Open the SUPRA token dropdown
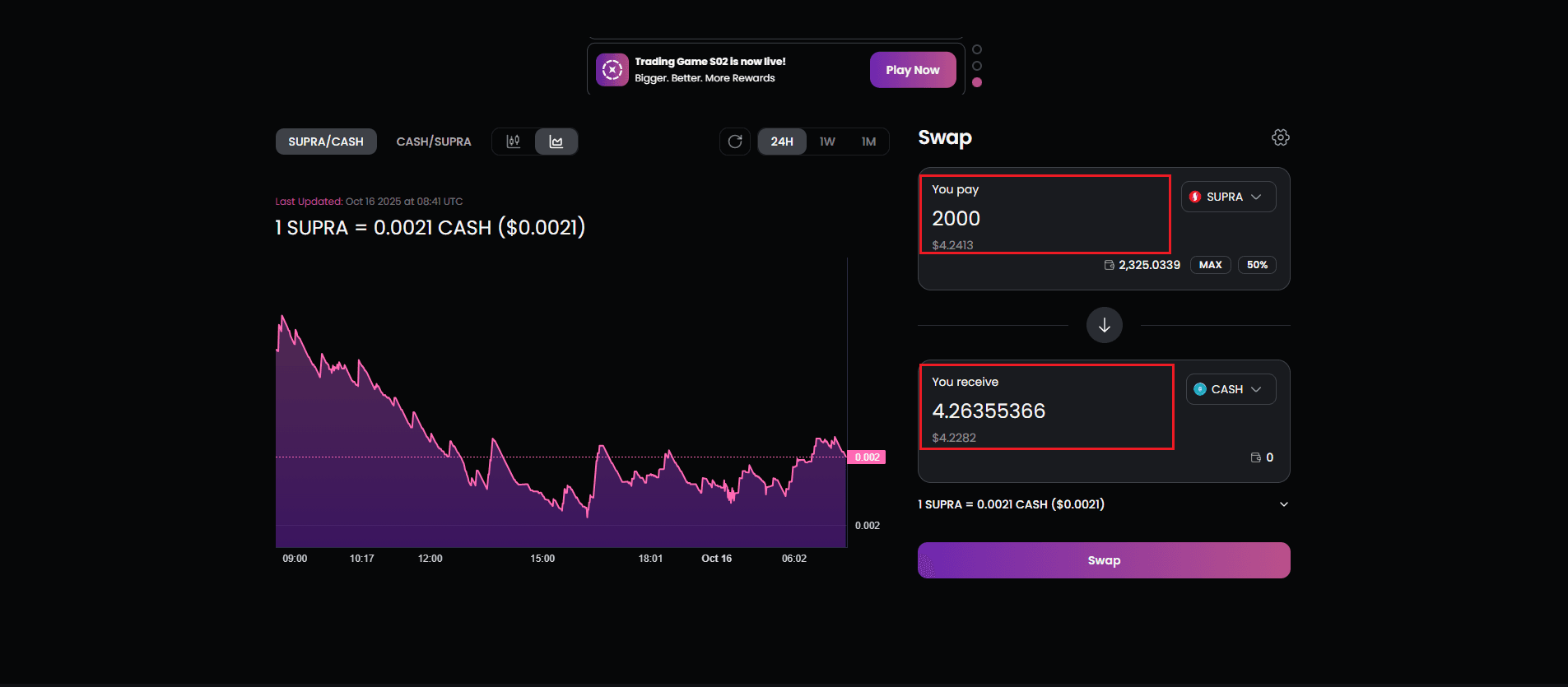 click(1228, 197)
